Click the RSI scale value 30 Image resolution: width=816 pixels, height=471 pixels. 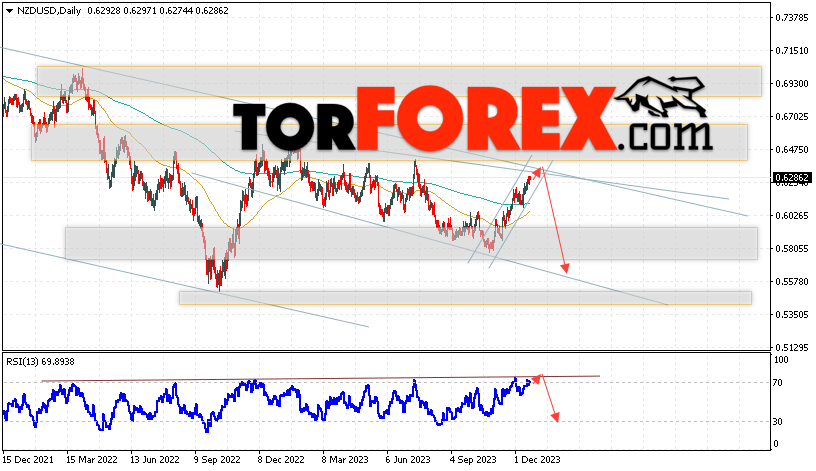[777, 422]
